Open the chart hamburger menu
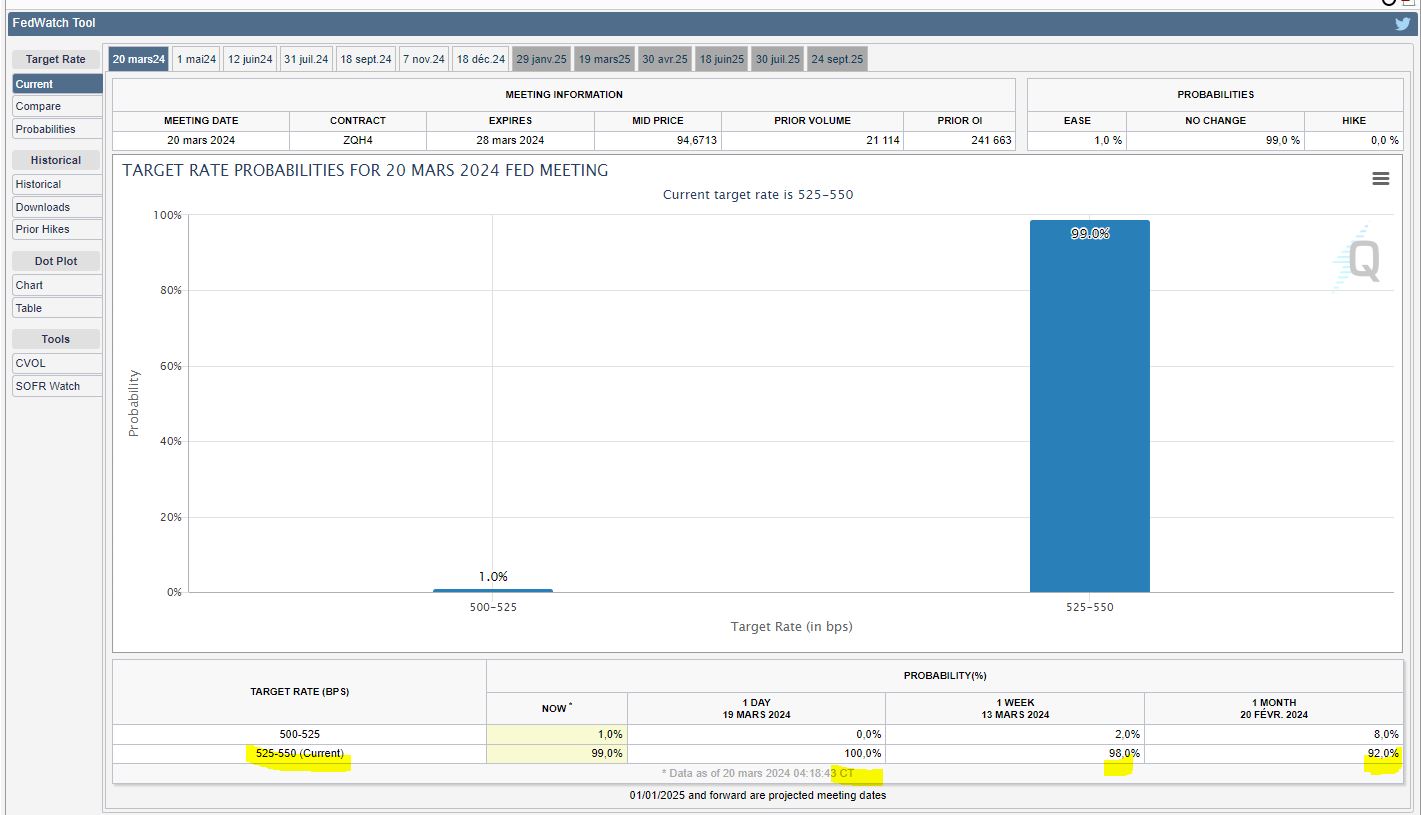Viewport: 1421px width, 815px height. pos(1381,178)
